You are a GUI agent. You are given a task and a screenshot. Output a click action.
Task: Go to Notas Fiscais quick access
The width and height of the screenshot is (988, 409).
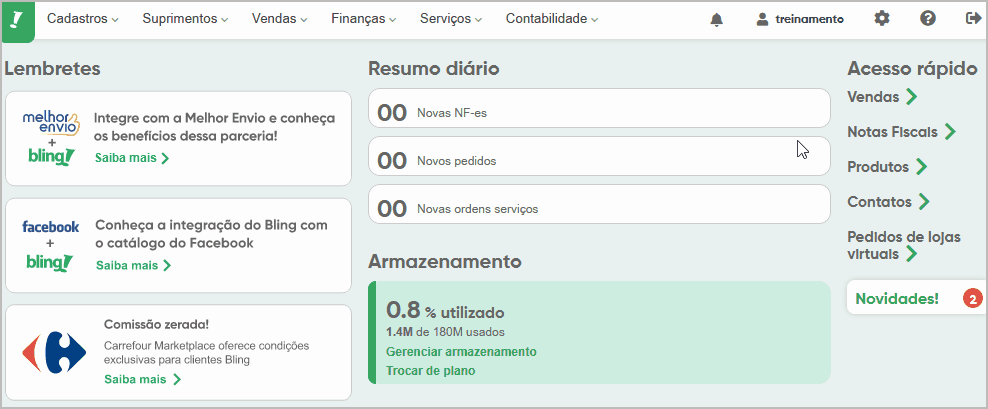click(893, 132)
